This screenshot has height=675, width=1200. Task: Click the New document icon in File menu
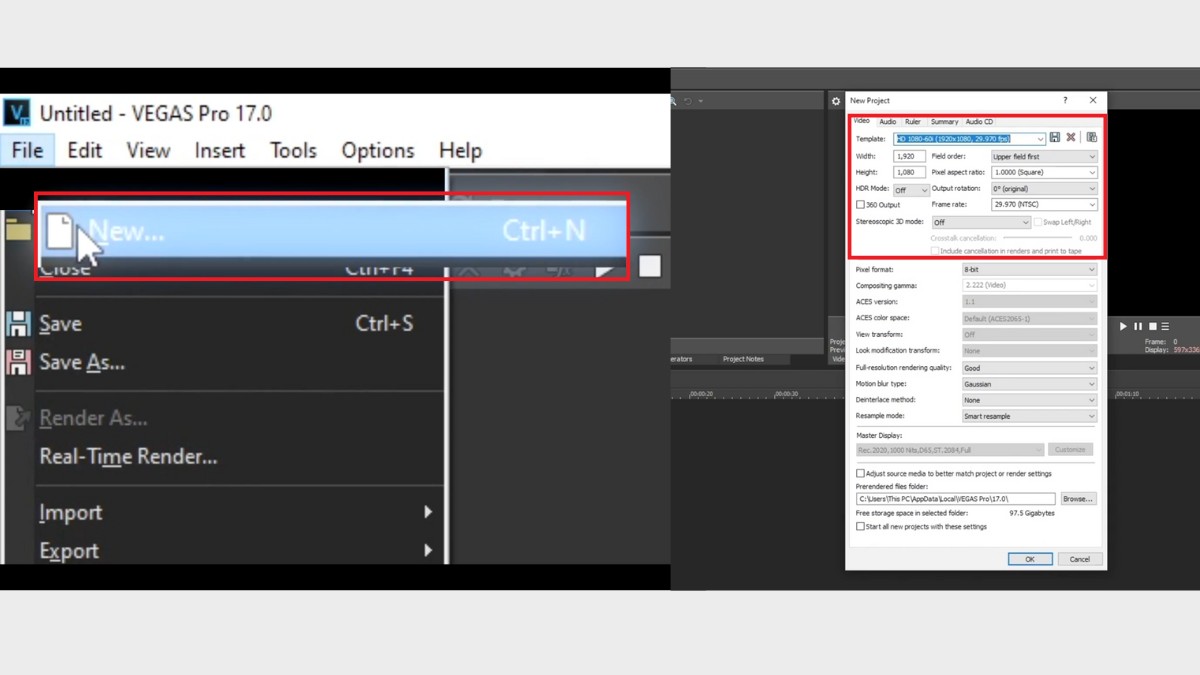(x=60, y=231)
